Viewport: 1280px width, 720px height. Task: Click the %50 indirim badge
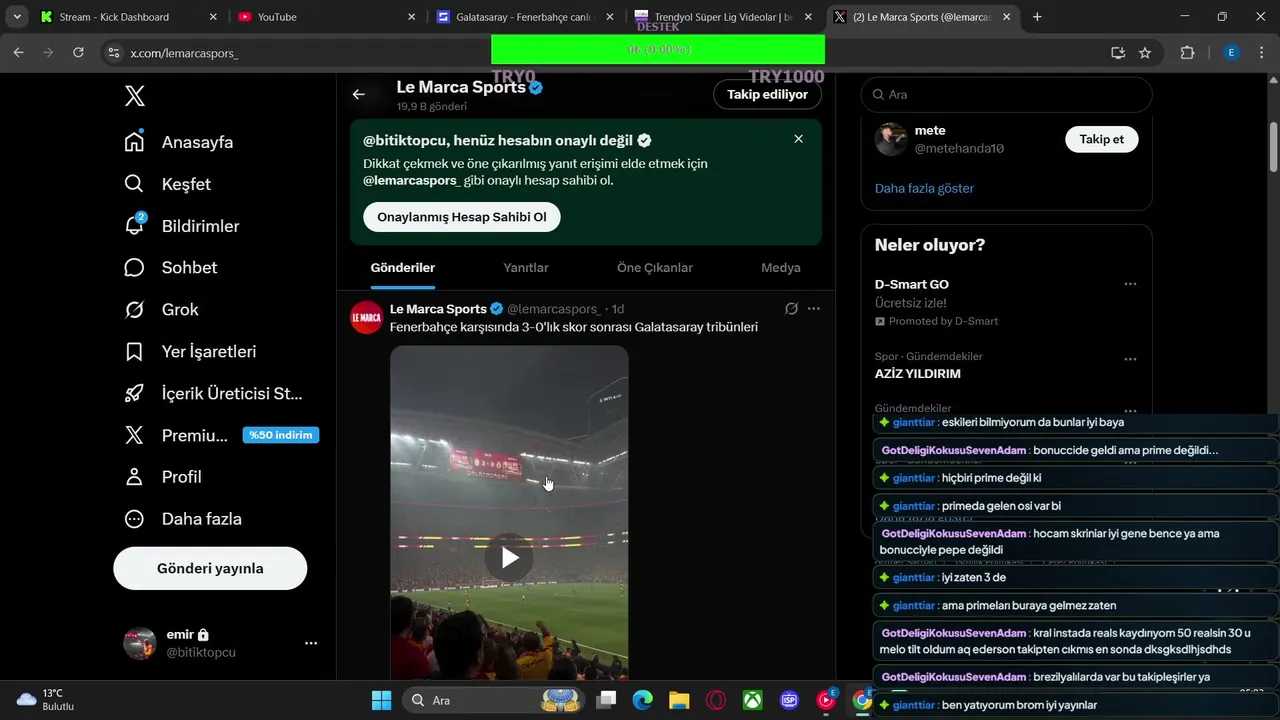(x=281, y=435)
